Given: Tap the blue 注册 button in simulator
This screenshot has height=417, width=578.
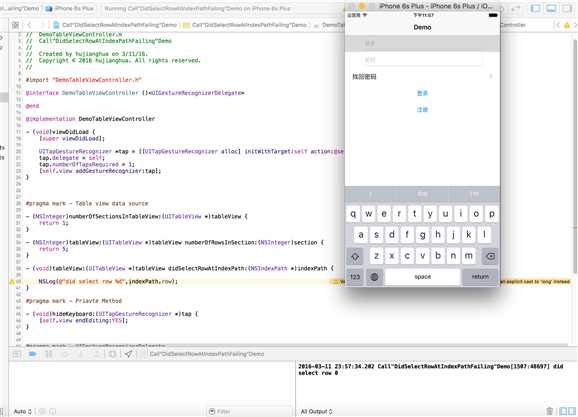Looking at the screenshot, I should [x=422, y=110].
